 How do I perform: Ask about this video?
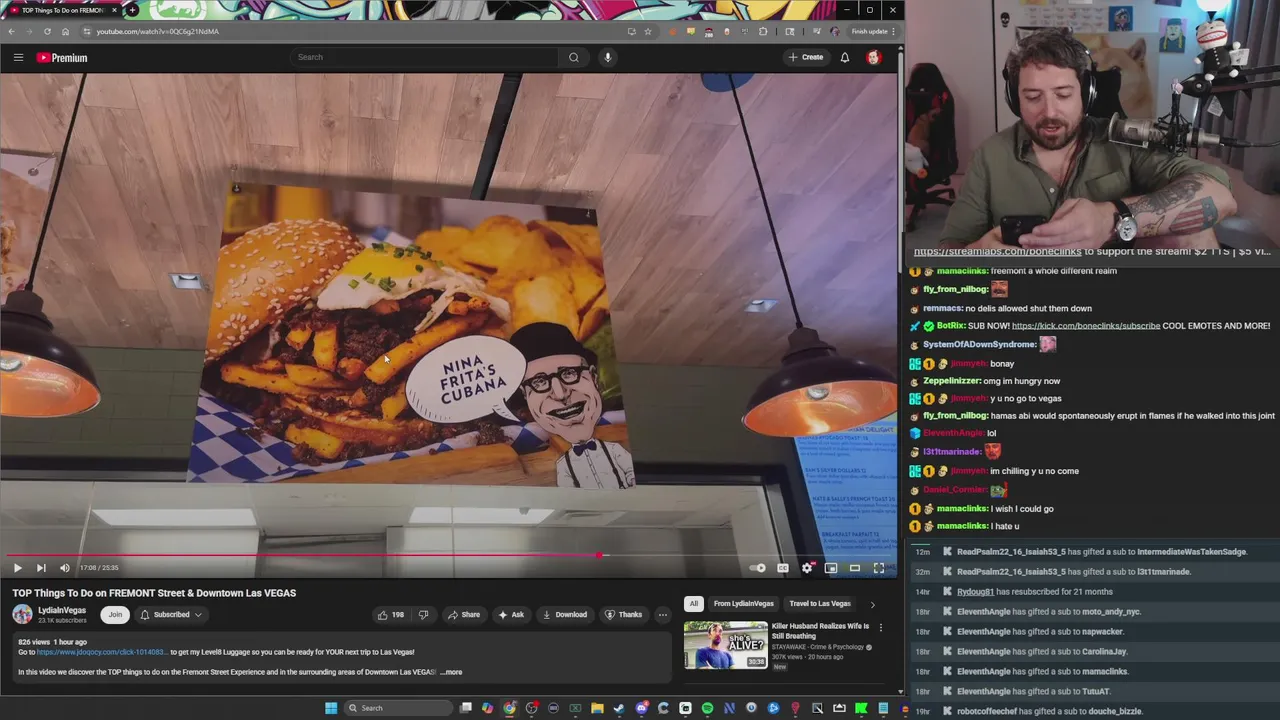coord(511,615)
